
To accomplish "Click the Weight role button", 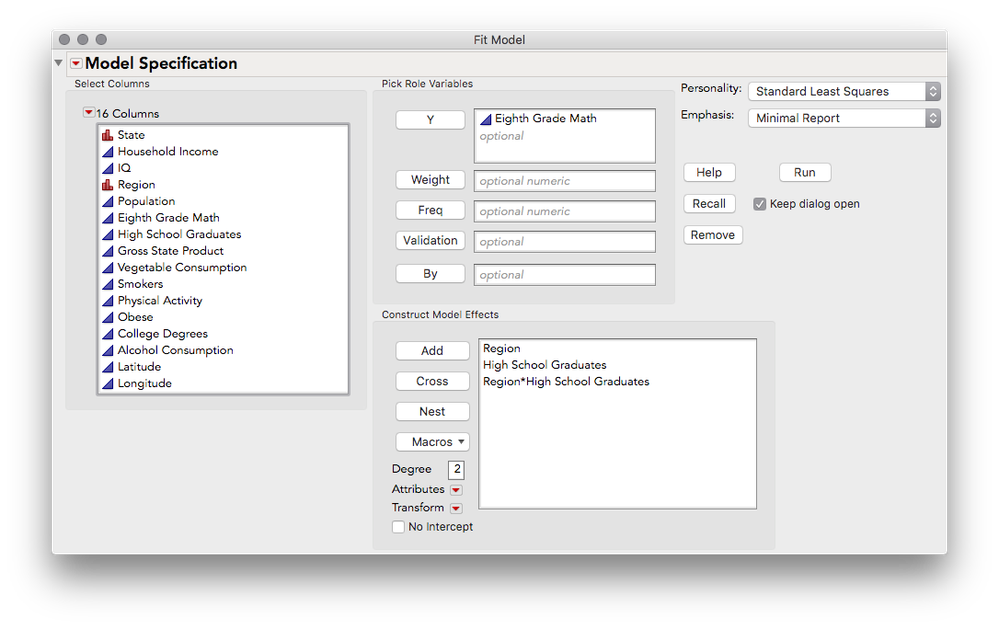I will tap(430, 180).
